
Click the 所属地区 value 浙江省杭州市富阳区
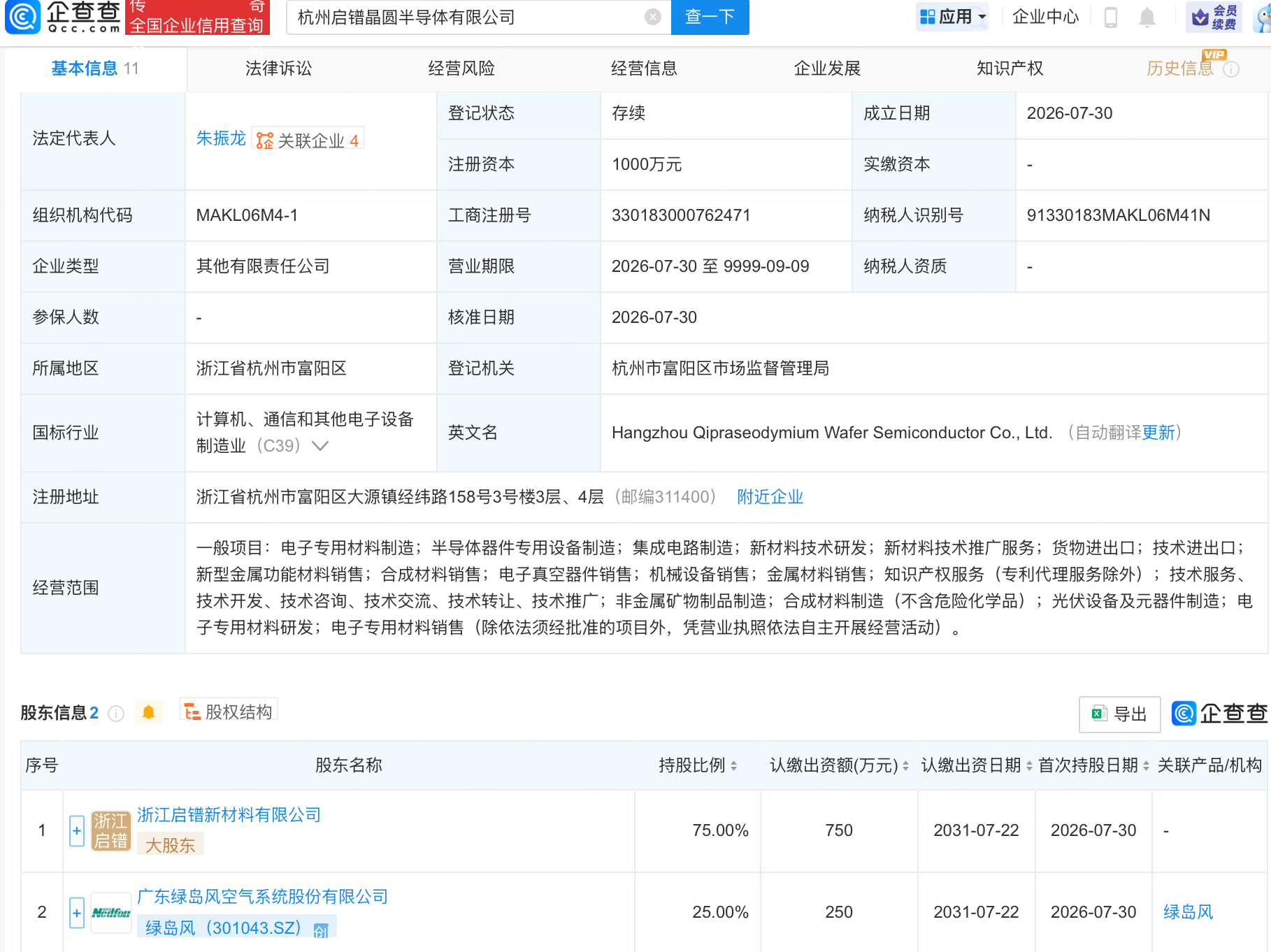(271, 368)
